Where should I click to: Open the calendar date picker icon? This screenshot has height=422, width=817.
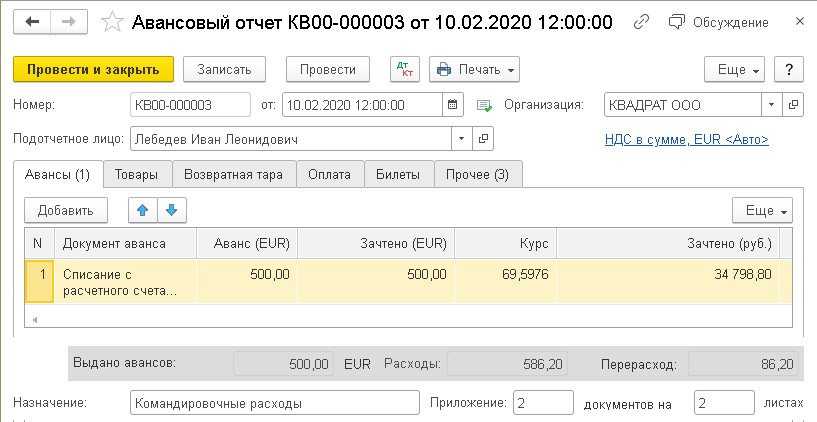pyautogui.click(x=453, y=105)
